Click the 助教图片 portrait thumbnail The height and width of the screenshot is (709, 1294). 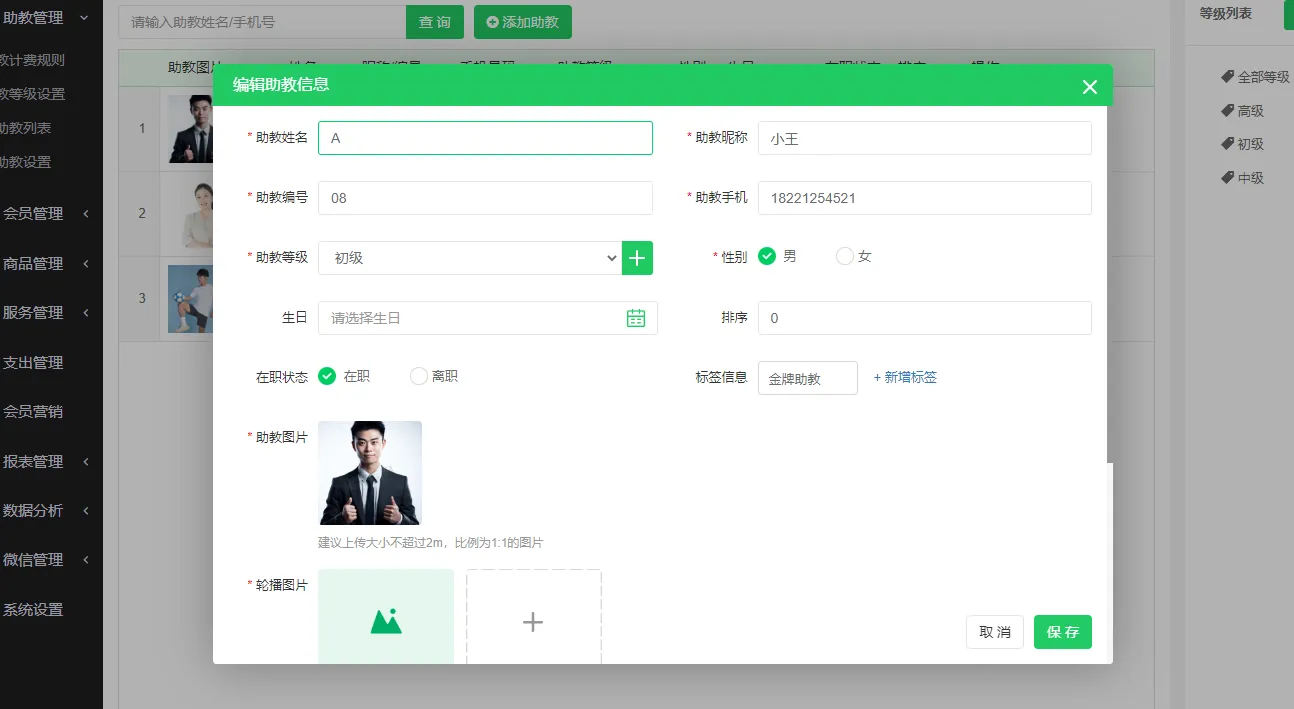coord(370,473)
